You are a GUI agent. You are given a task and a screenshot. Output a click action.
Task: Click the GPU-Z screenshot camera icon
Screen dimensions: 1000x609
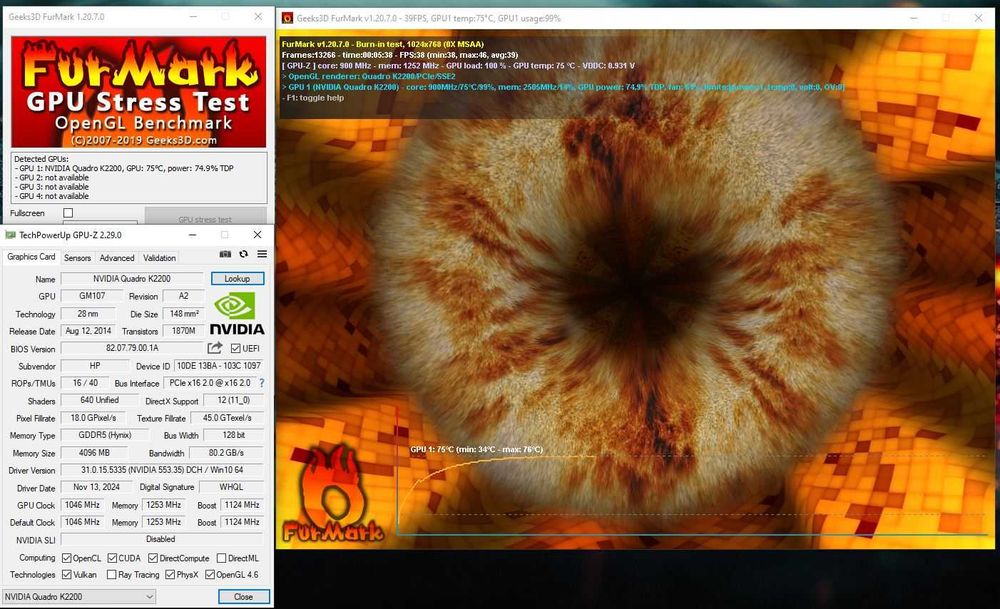225,254
